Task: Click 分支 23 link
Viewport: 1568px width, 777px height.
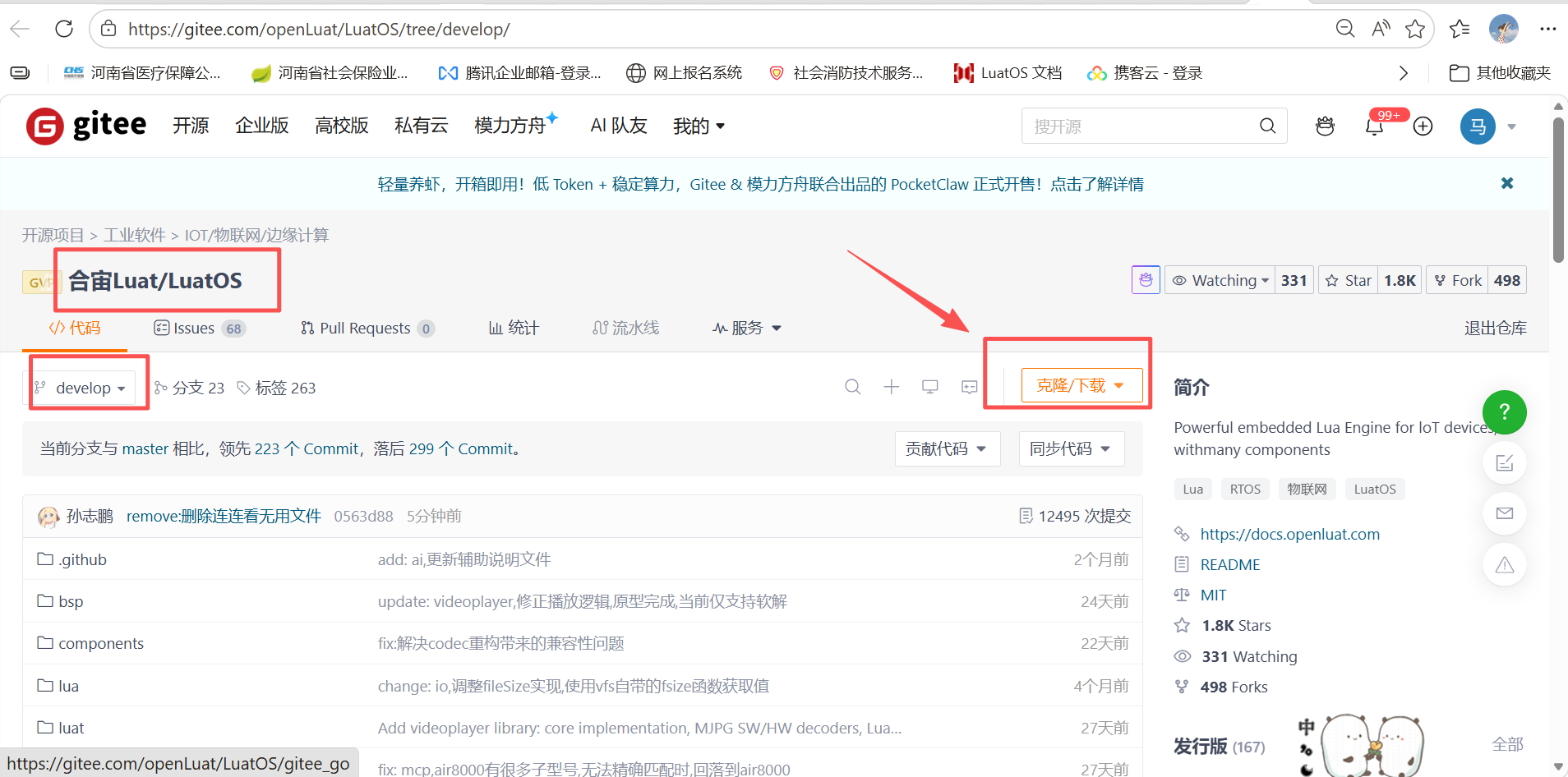Action: tap(190, 388)
